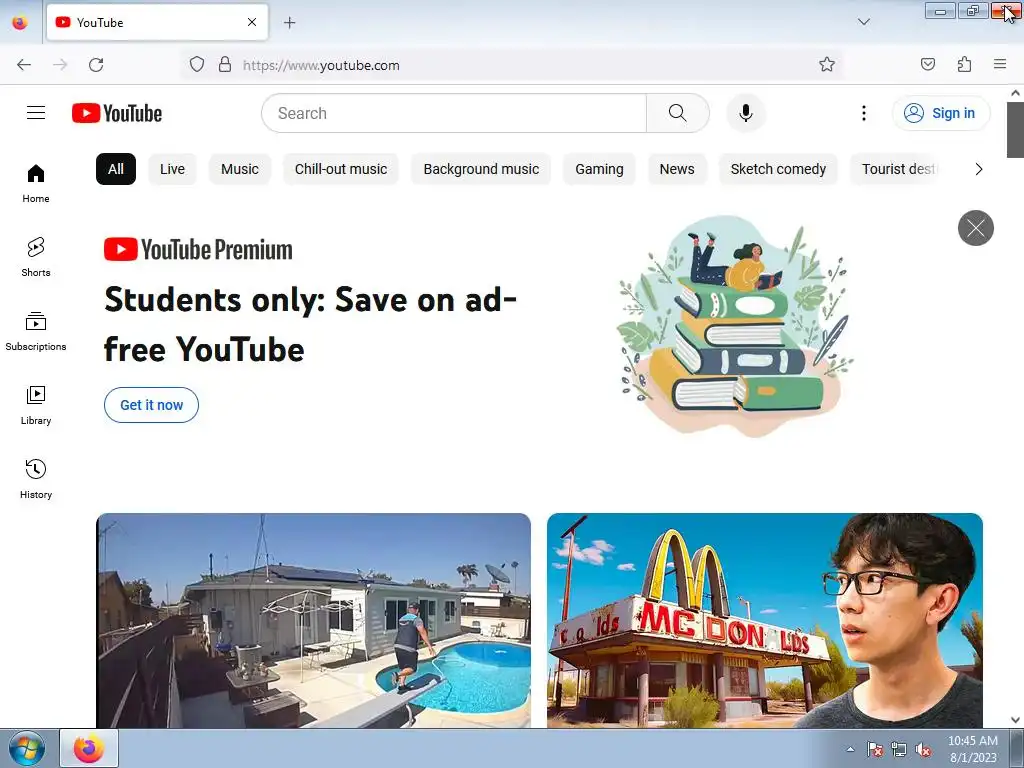Select the Music category chip
Screen dimensions: 1024x768
coord(240,169)
